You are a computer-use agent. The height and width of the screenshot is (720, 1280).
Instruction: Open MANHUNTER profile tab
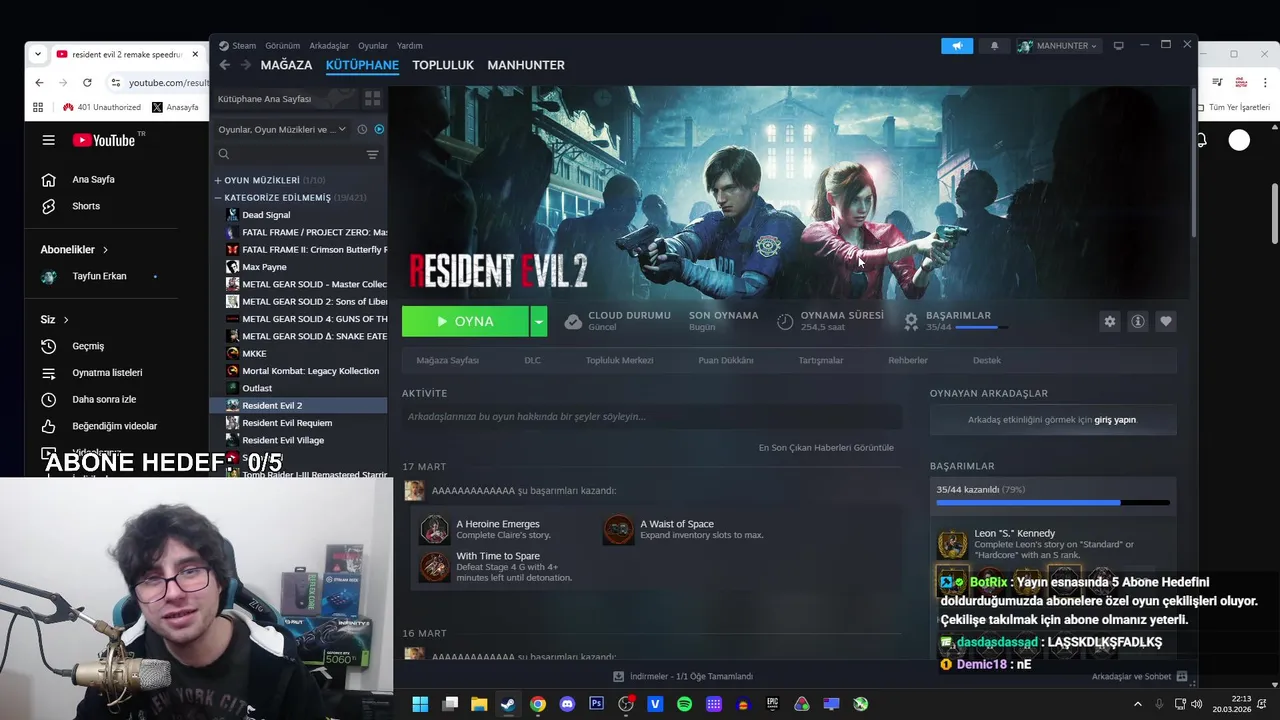(x=526, y=65)
